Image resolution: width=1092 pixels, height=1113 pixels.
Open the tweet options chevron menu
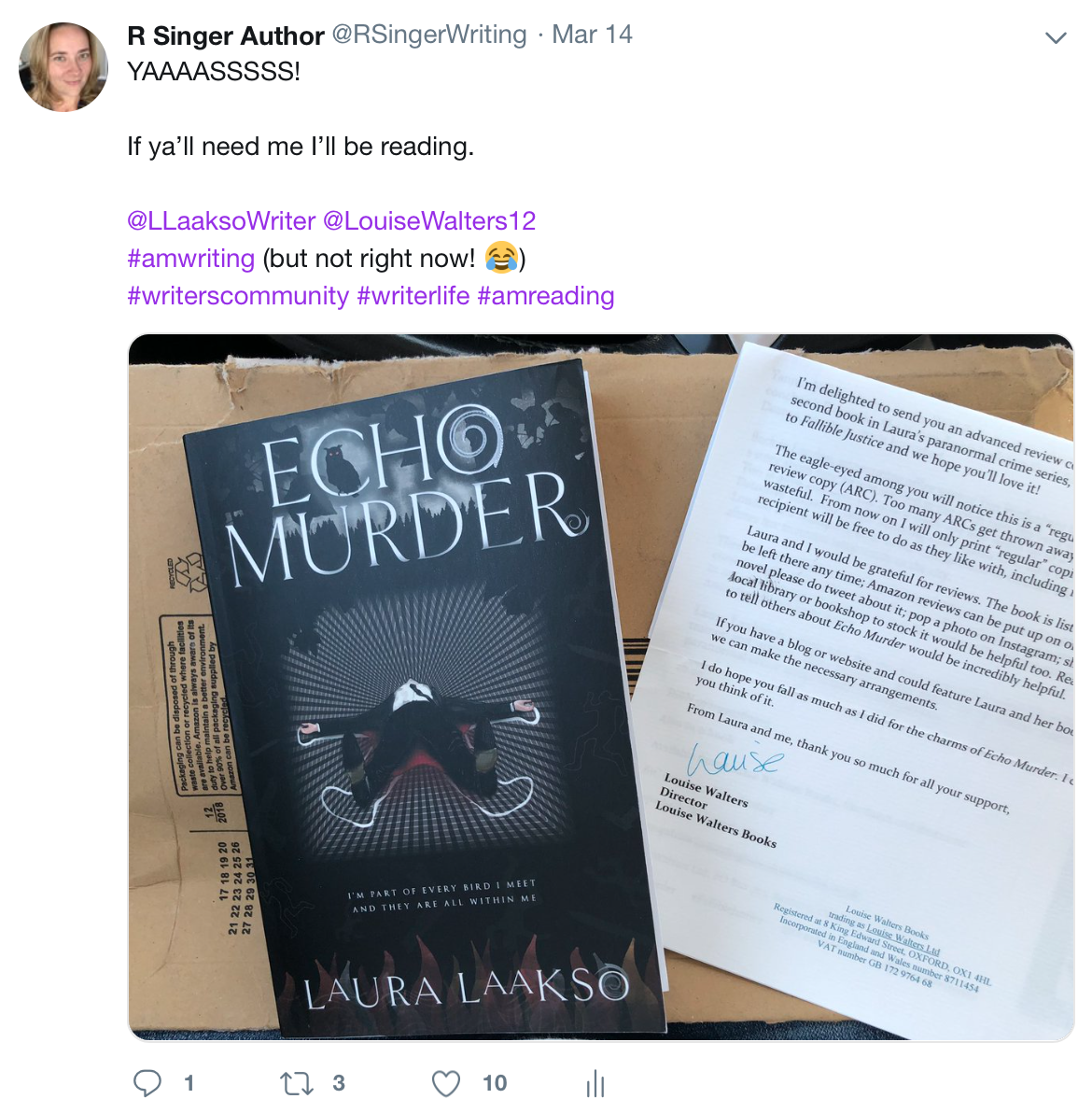[1056, 37]
